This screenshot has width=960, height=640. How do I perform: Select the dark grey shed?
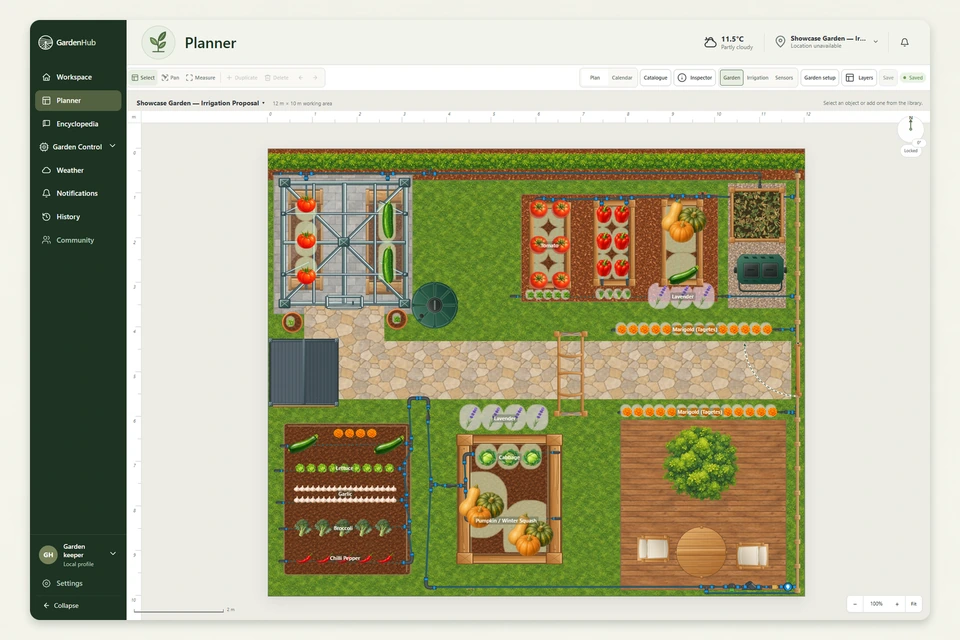click(x=304, y=372)
